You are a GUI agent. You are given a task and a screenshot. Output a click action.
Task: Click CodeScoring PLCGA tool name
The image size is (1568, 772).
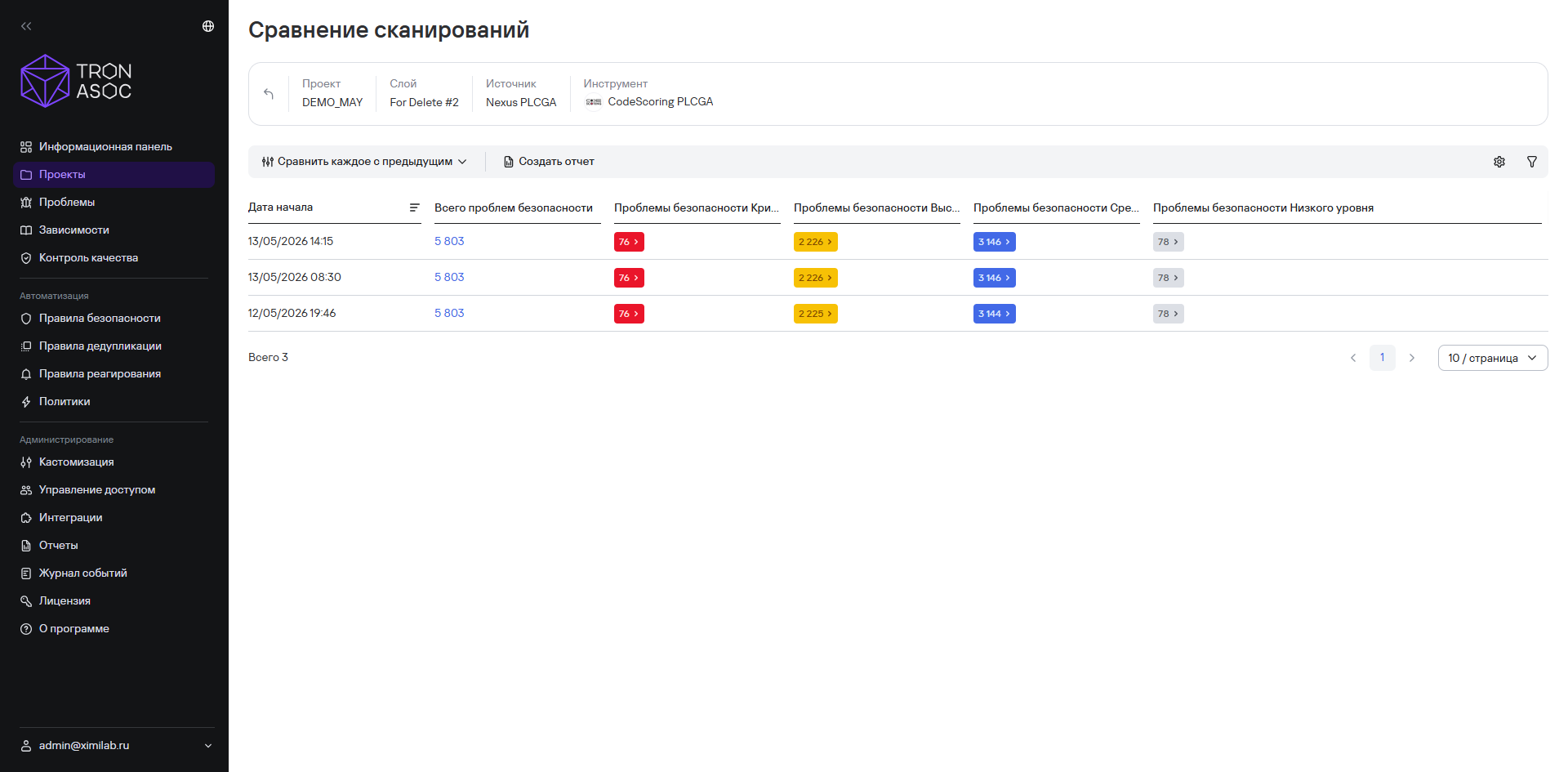coord(661,102)
